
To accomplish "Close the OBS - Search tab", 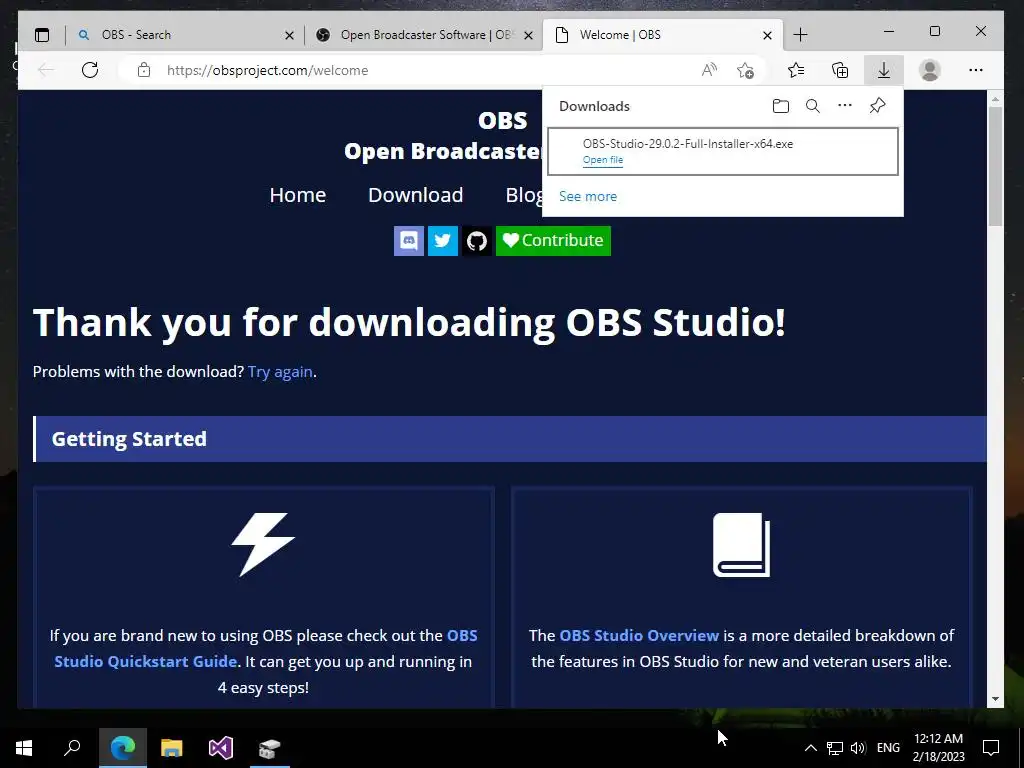I will point(289,35).
